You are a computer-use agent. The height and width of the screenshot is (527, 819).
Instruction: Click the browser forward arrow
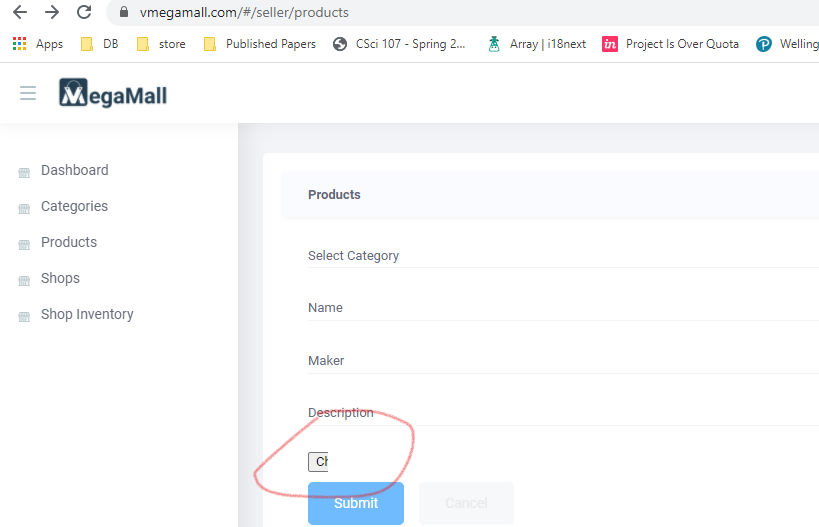[x=52, y=13]
